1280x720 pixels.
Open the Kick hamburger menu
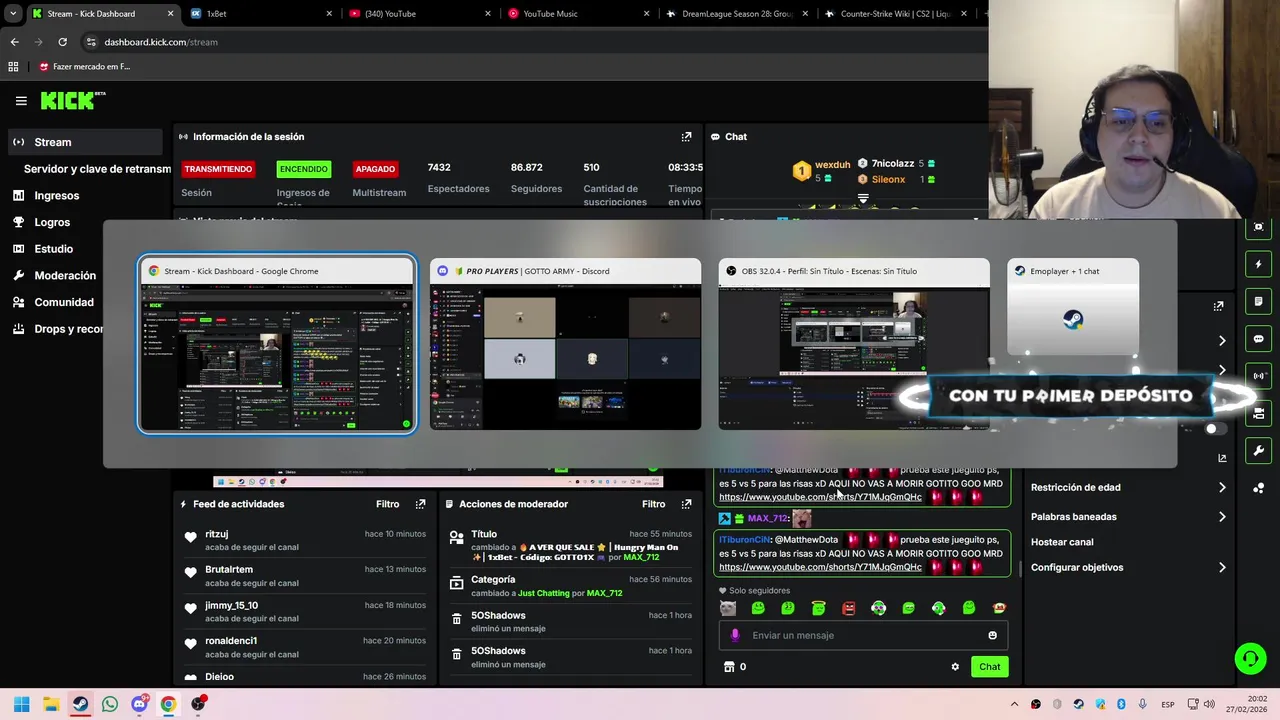pyautogui.click(x=21, y=100)
